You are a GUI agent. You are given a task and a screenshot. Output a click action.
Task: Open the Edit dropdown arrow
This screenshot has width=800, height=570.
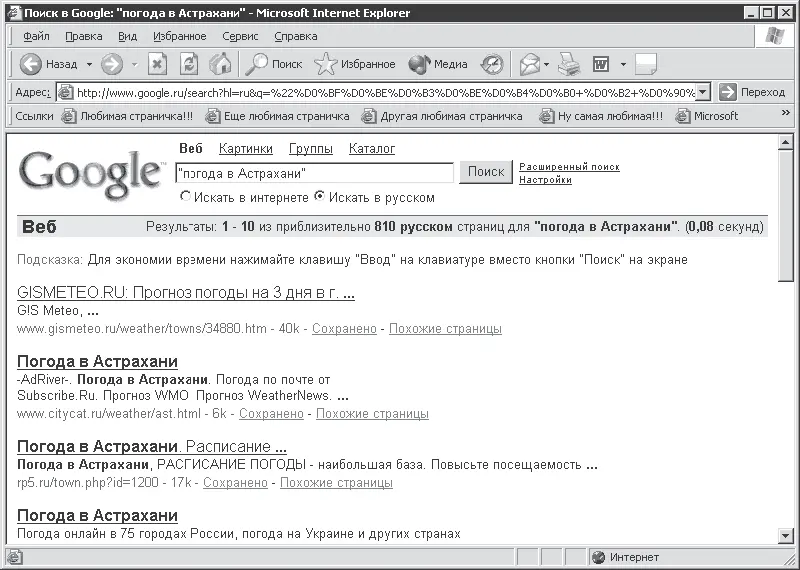click(623, 64)
